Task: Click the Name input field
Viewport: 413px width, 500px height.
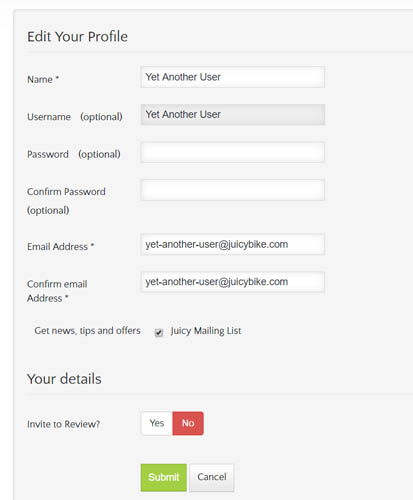Action: coord(233,77)
